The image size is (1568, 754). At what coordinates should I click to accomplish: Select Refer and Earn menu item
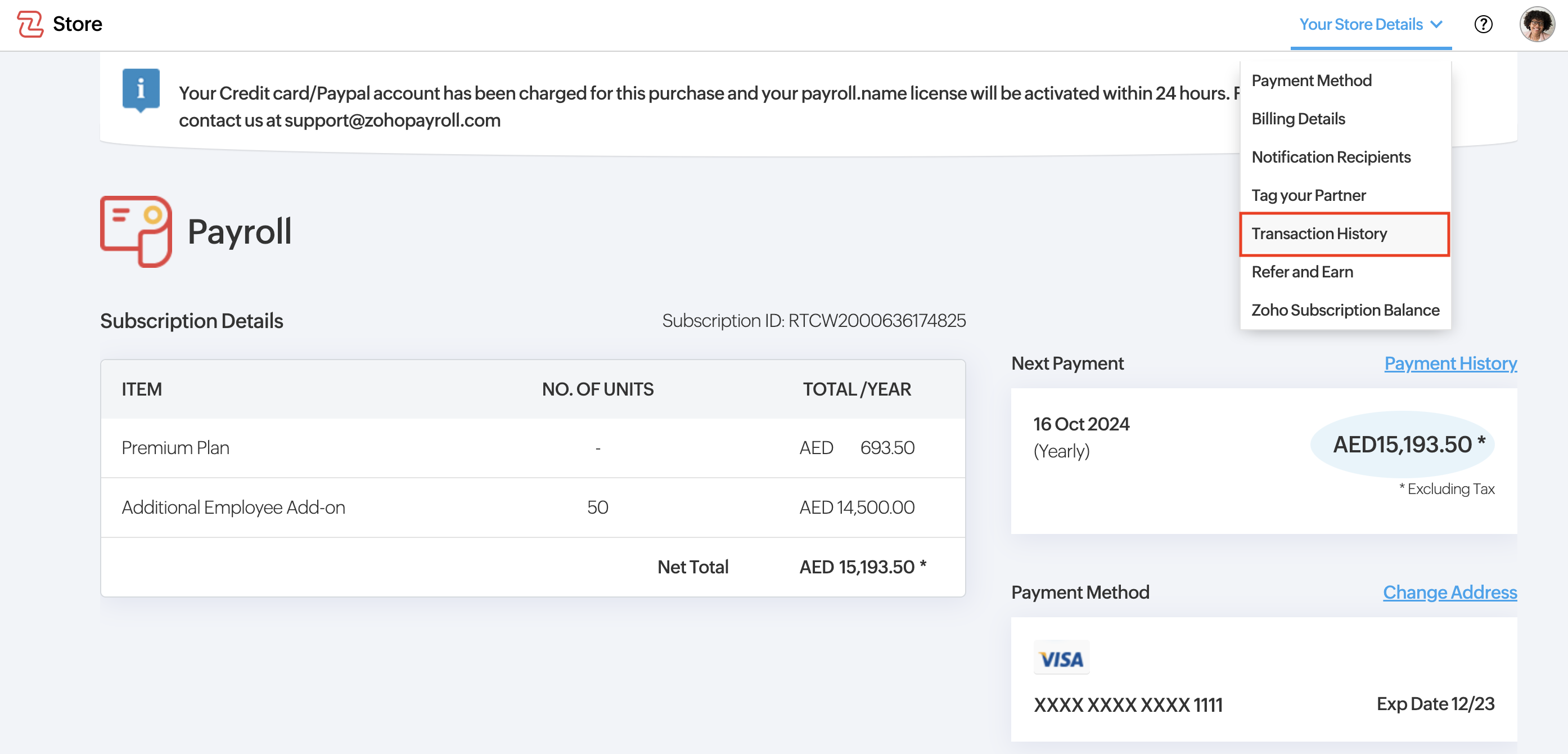pyautogui.click(x=1302, y=272)
